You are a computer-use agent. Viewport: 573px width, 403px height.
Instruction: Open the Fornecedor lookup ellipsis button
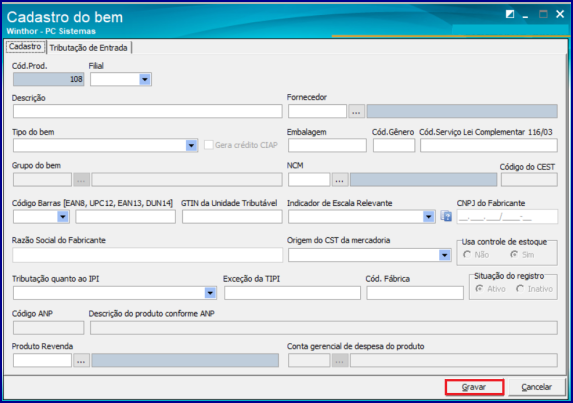(356, 111)
